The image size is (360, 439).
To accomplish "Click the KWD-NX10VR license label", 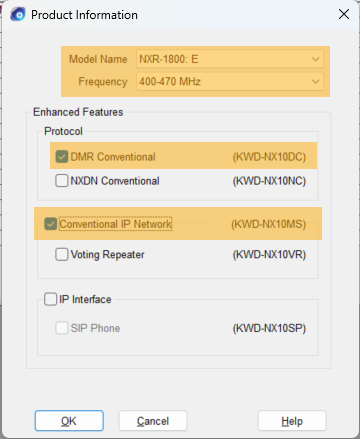I will point(269,255).
